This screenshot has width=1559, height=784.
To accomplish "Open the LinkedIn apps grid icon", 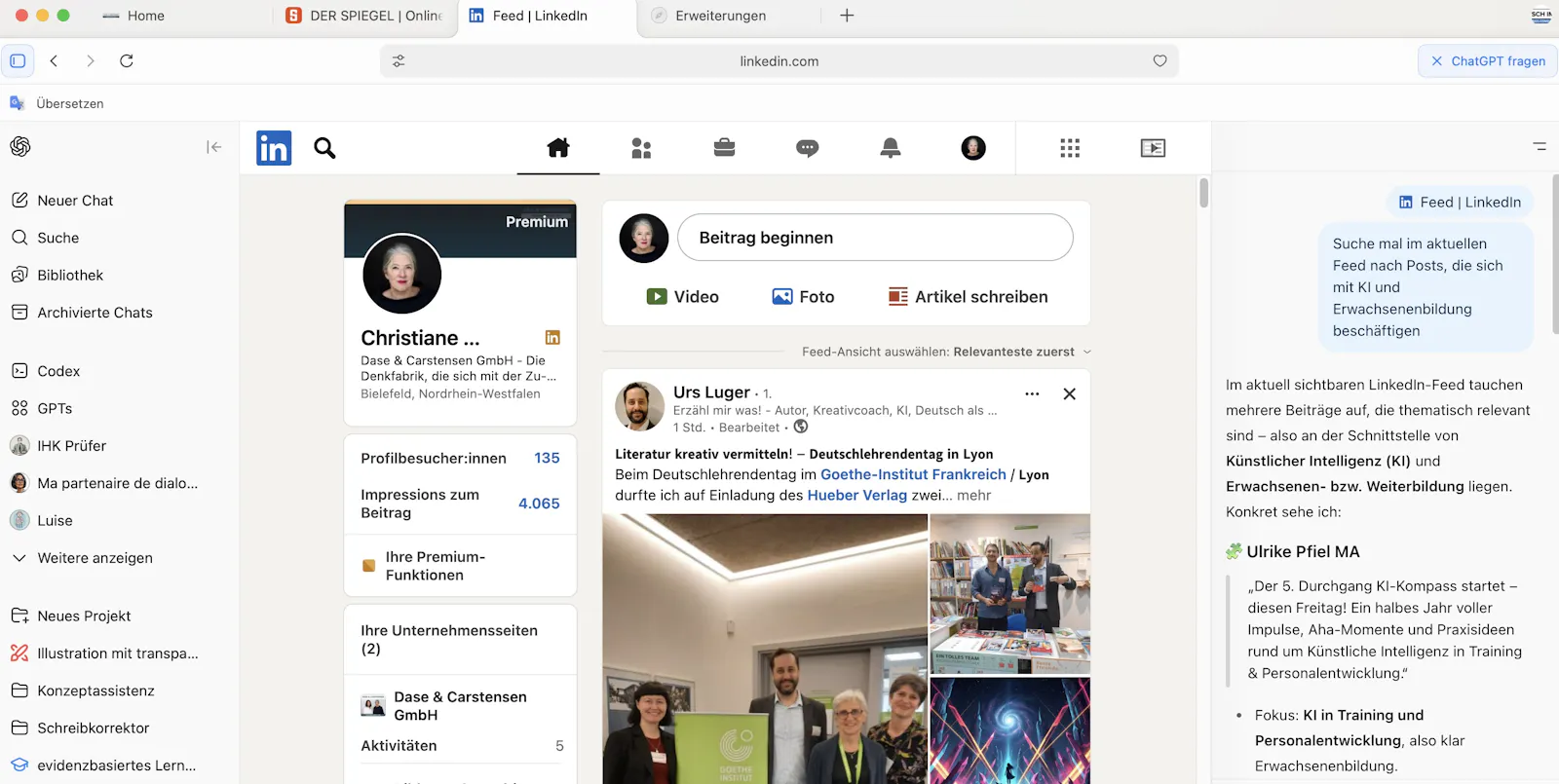I will [x=1070, y=148].
